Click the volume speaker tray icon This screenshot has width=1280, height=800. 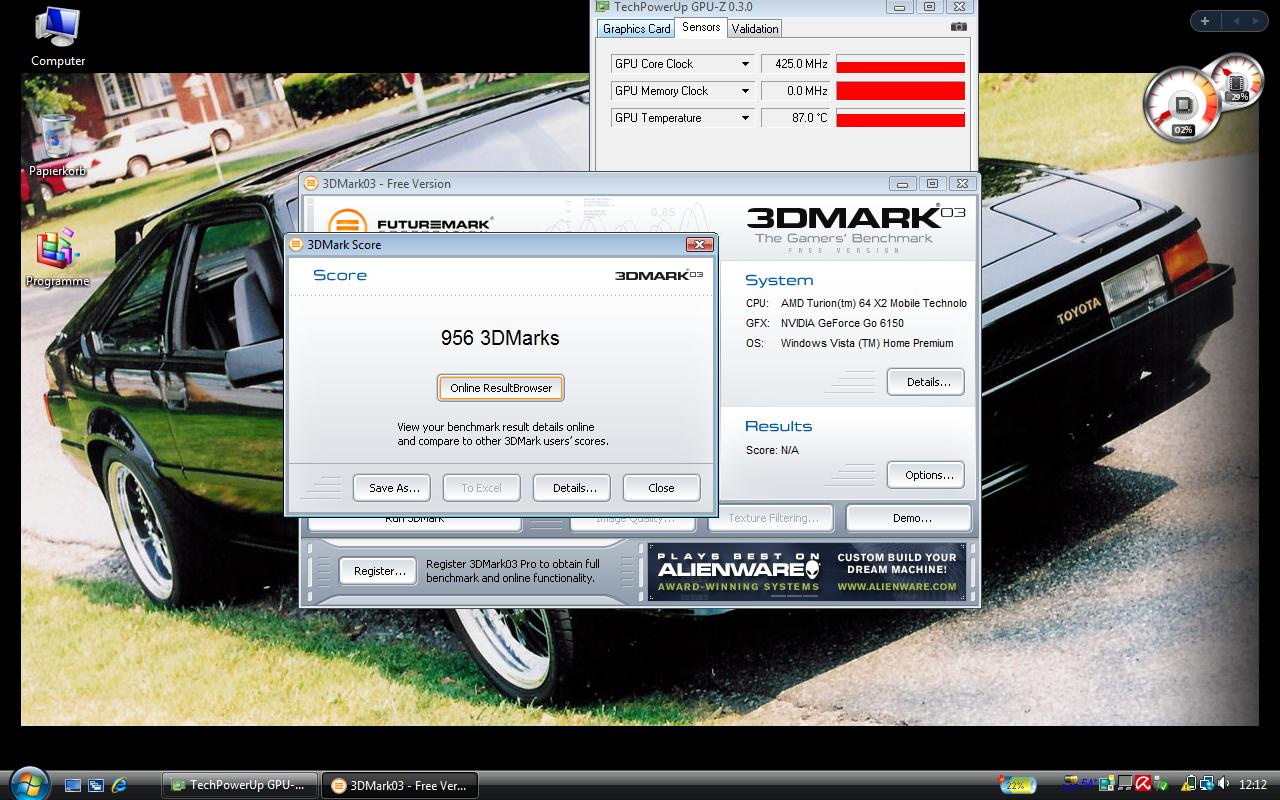point(1224,785)
